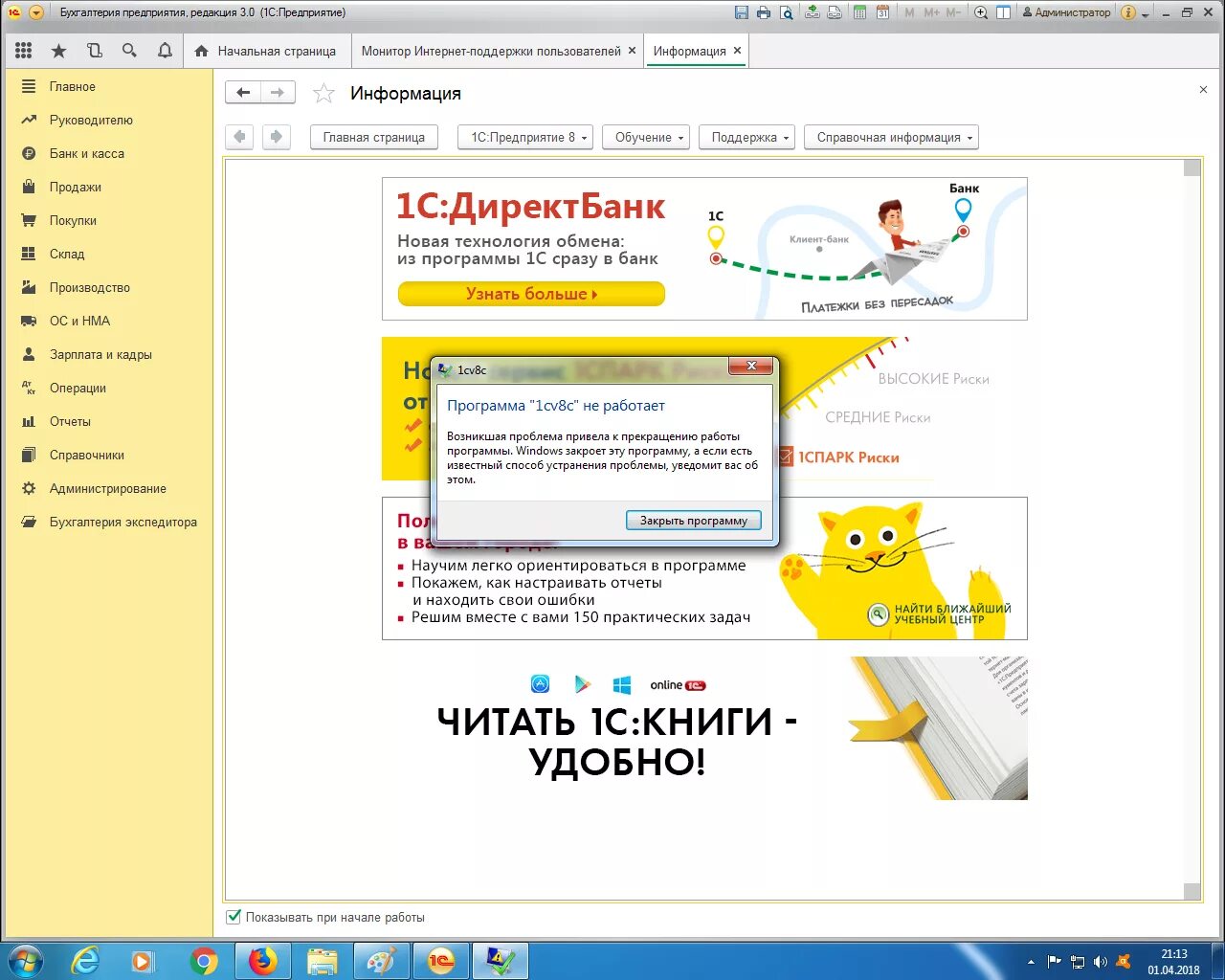The height and width of the screenshot is (980, 1225).
Task: Switch to Начальная страница tab
Action: (265, 51)
